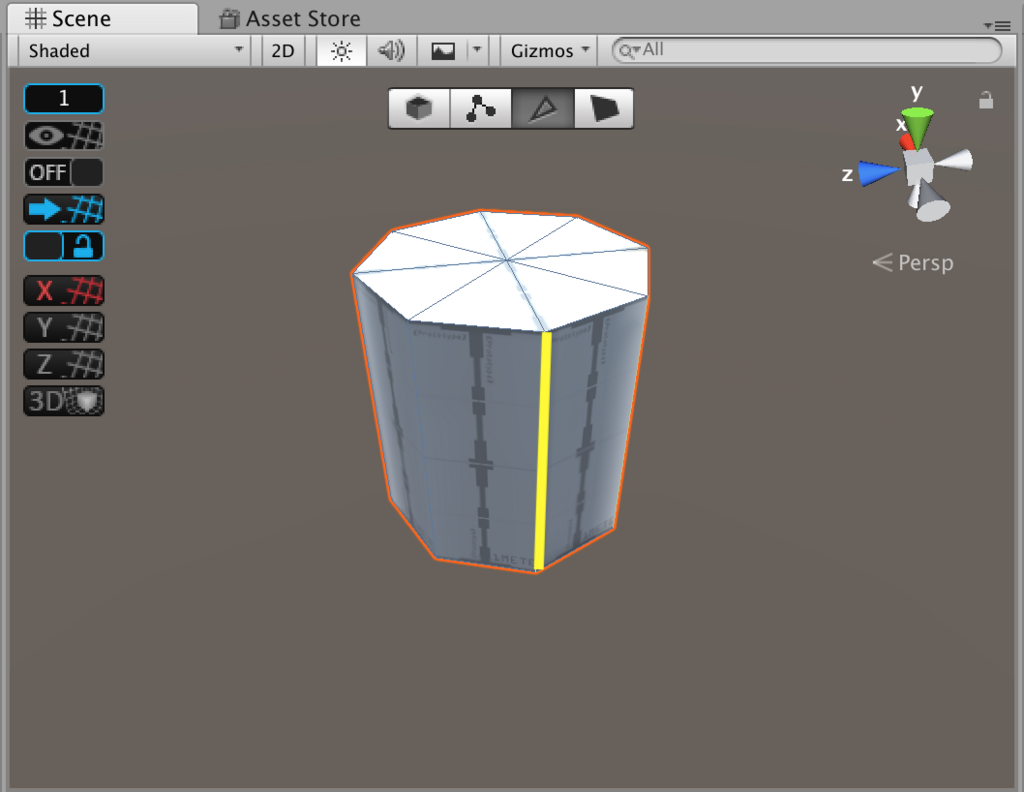Click the ProGrids snap value 1 field
Image resolution: width=1024 pixels, height=792 pixels.
[64, 99]
